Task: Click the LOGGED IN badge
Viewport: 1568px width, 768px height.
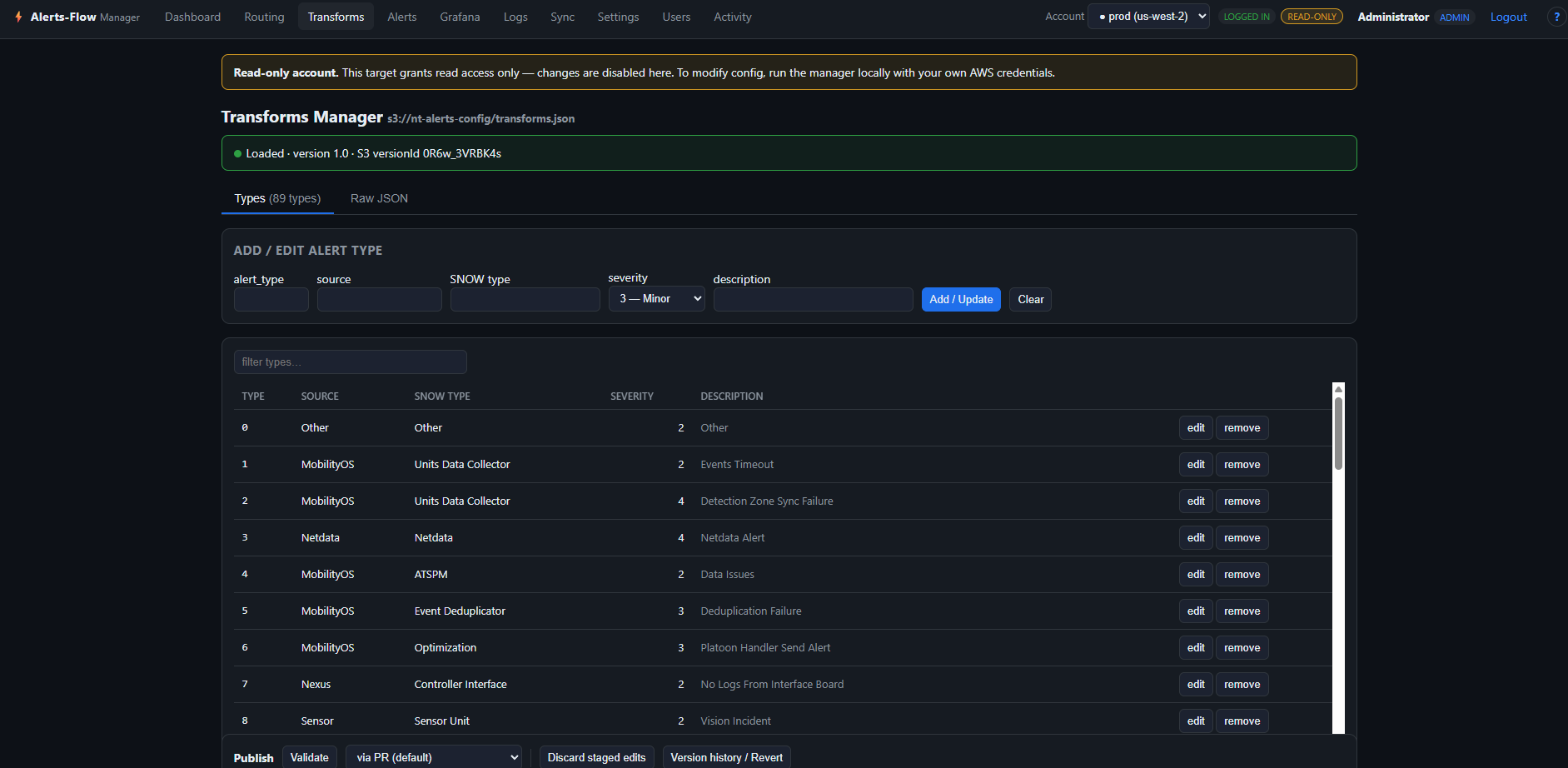Action: point(1247,17)
